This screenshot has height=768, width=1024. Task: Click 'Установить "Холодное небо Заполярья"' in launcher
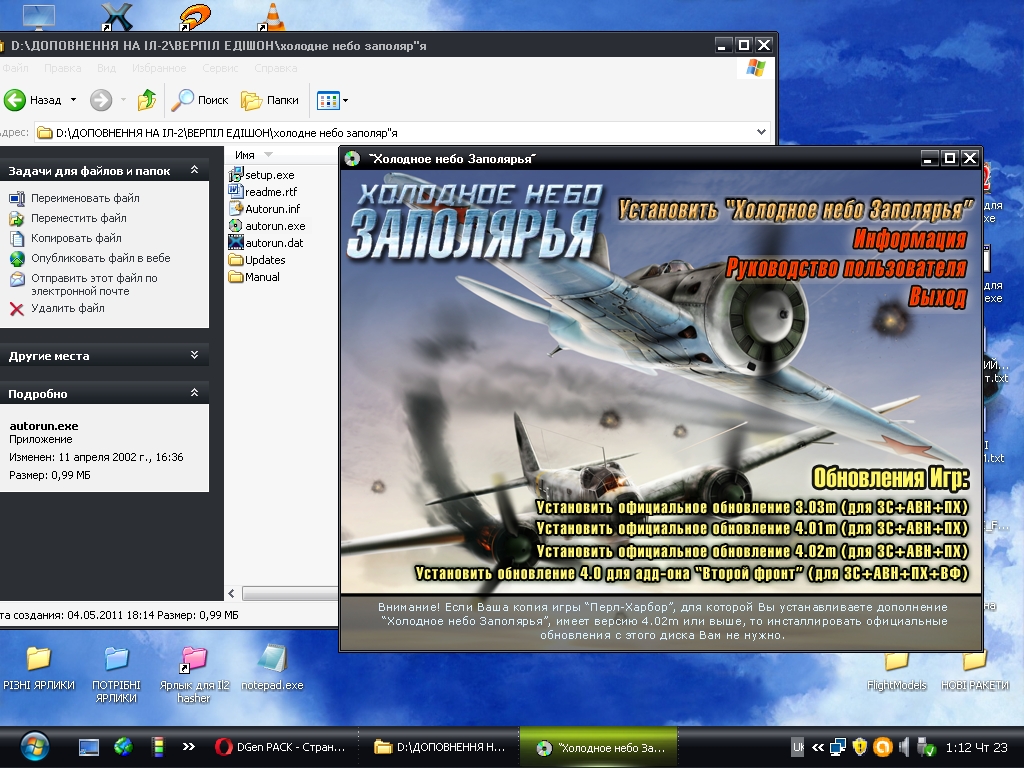[x=795, y=210]
